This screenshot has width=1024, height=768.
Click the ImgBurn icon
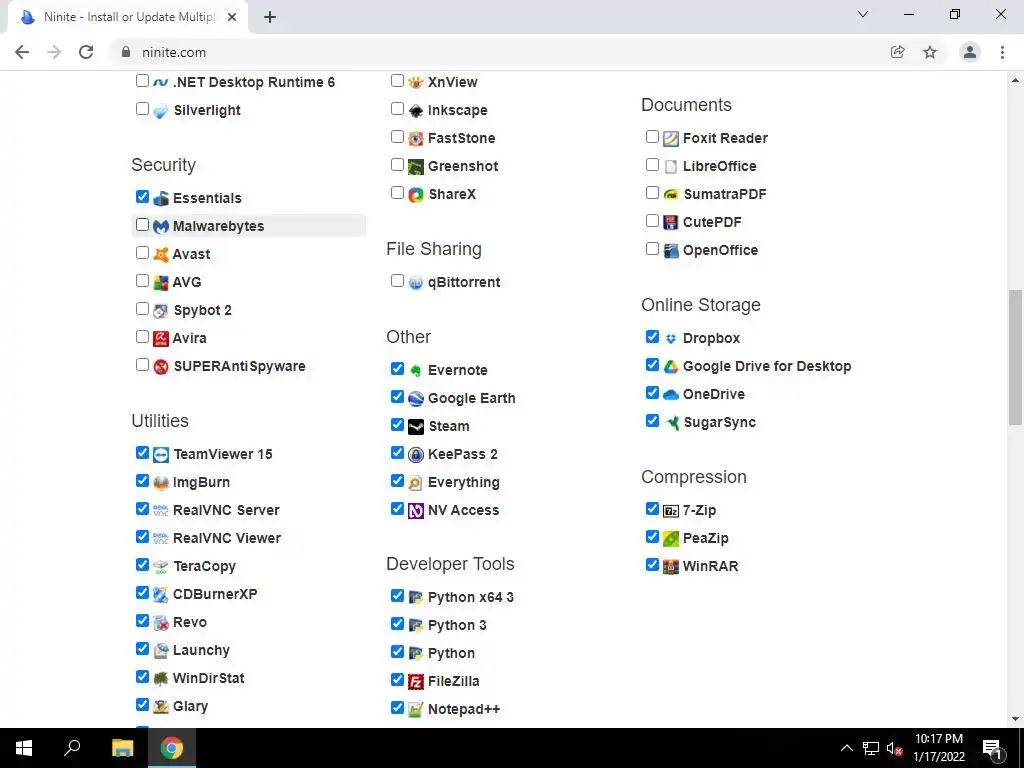pyautogui.click(x=161, y=483)
